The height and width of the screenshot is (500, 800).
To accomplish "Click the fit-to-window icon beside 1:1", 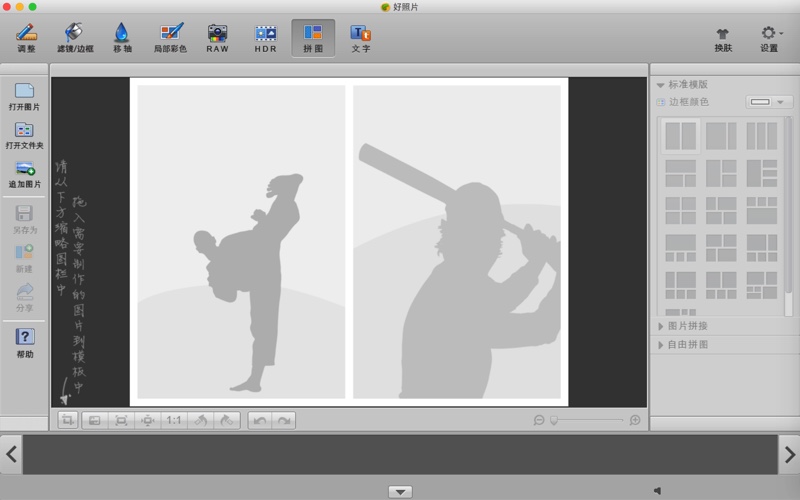I will (x=147, y=420).
